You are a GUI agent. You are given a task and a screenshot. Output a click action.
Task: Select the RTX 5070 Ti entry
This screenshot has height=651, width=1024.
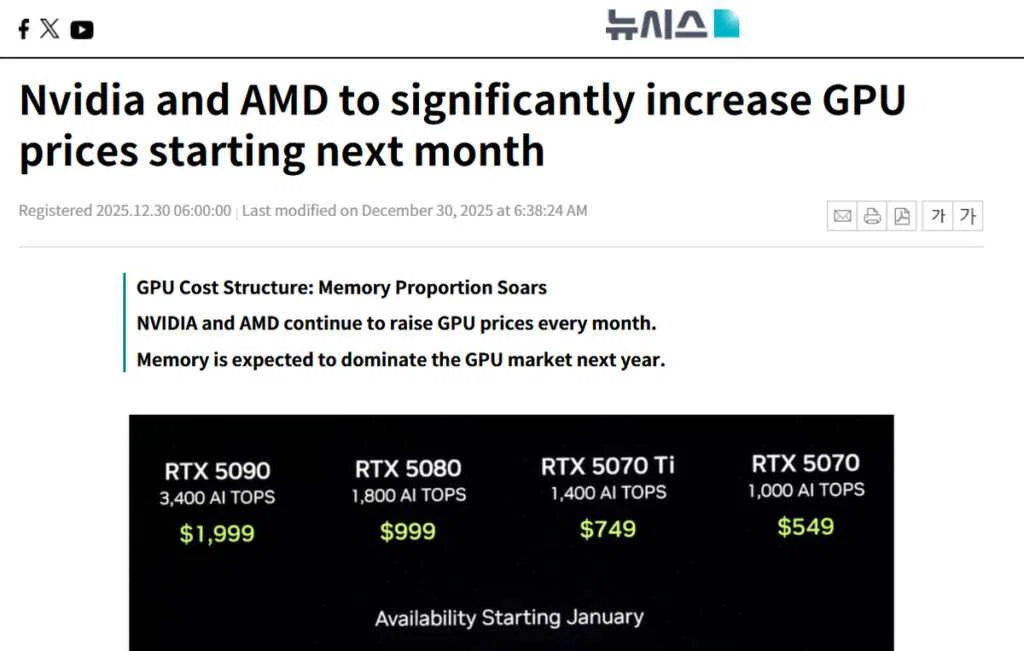tap(610, 497)
